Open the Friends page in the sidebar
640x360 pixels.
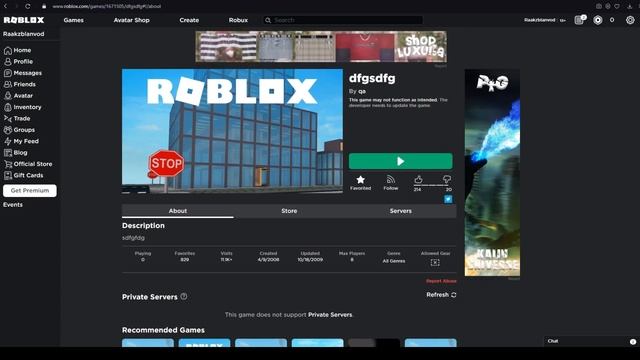pos(20,84)
